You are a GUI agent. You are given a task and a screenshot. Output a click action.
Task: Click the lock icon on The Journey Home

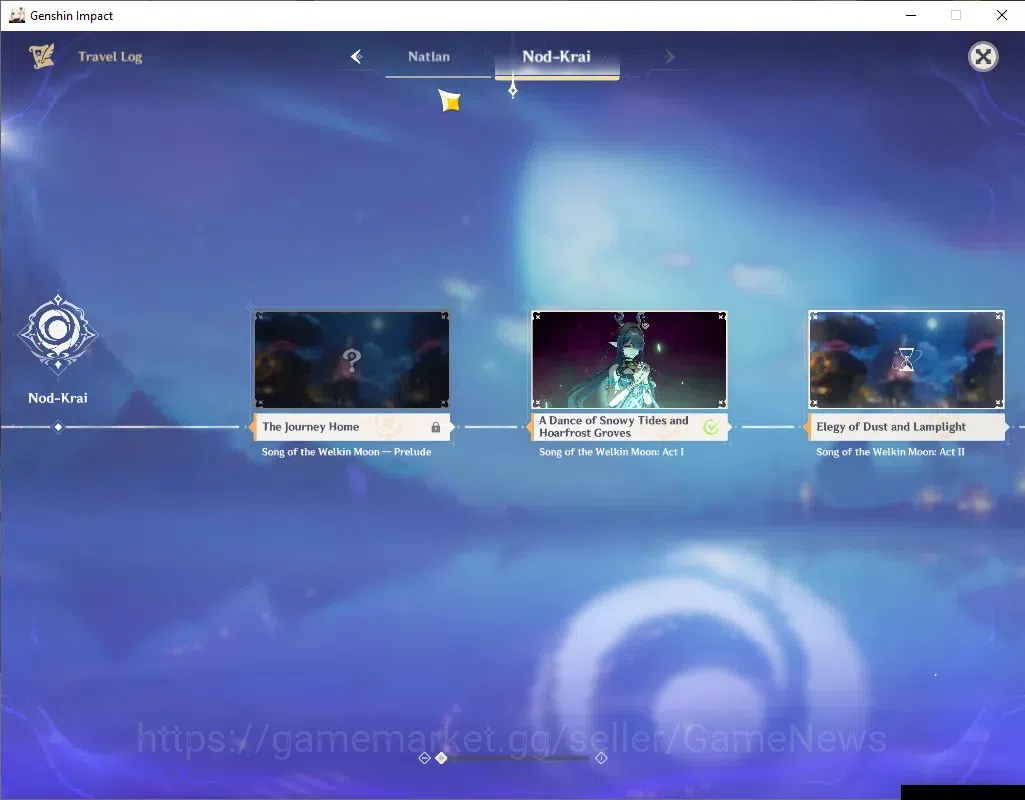coord(435,427)
